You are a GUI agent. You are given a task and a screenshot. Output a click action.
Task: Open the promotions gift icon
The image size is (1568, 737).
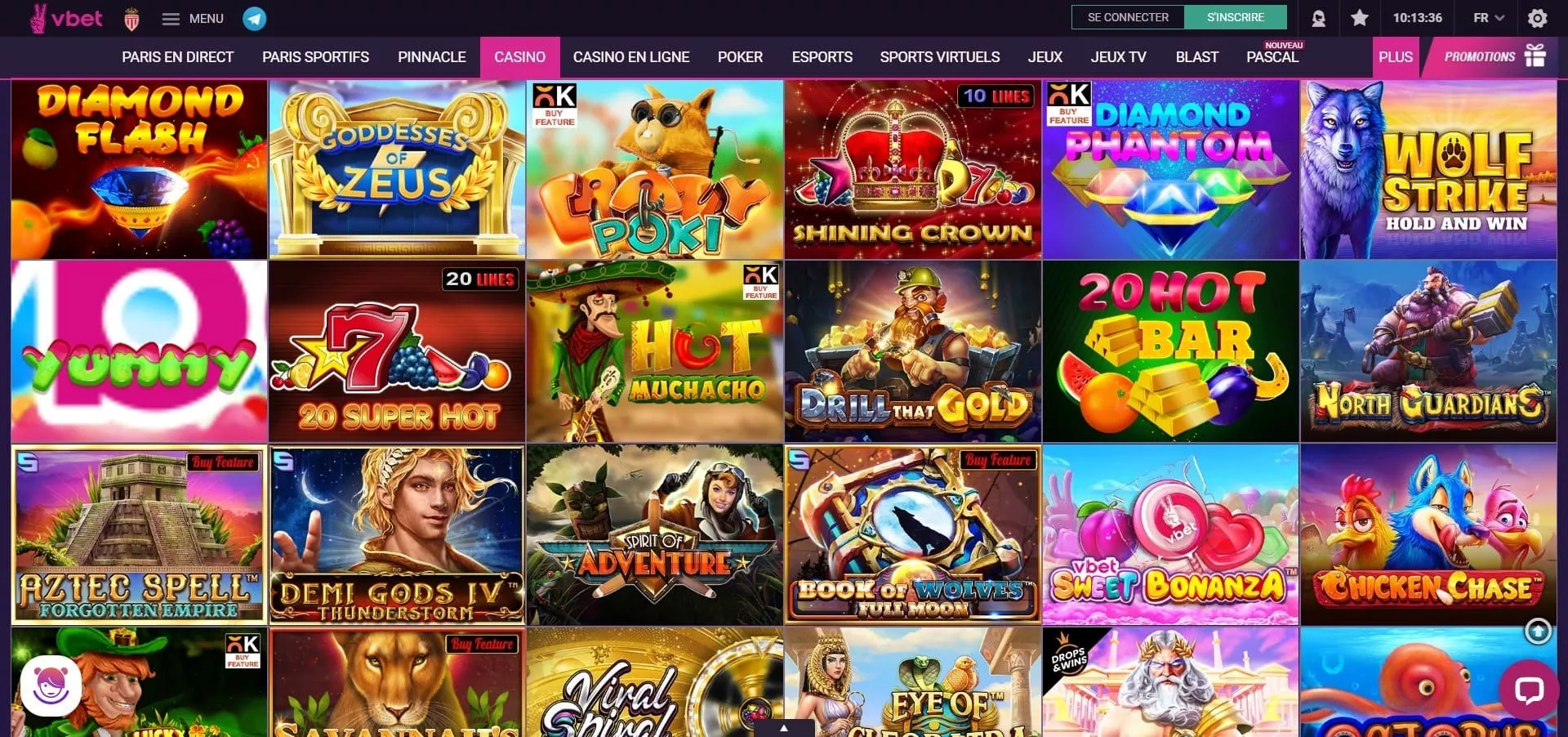pos(1535,56)
